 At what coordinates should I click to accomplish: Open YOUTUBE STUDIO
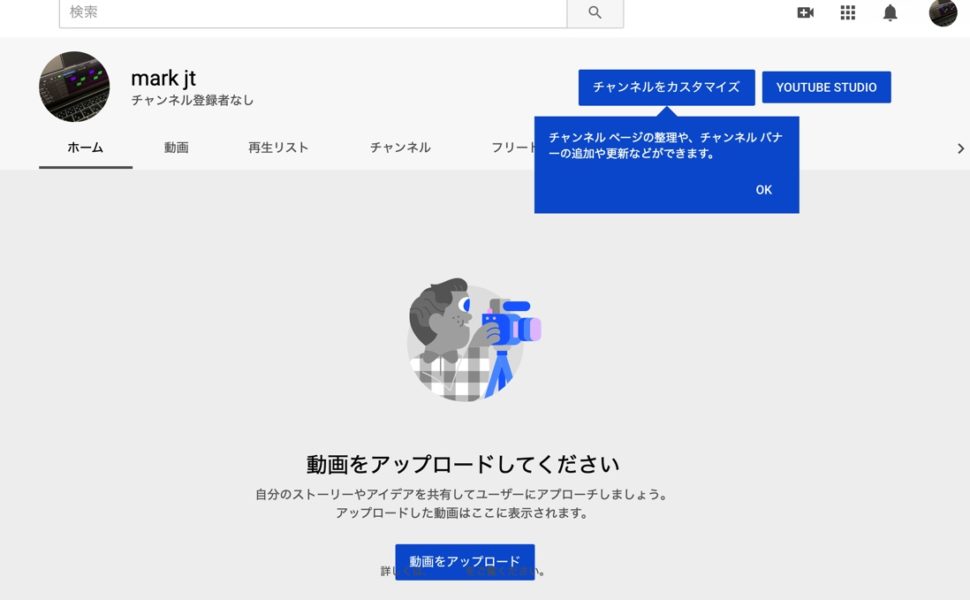click(x=826, y=87)
